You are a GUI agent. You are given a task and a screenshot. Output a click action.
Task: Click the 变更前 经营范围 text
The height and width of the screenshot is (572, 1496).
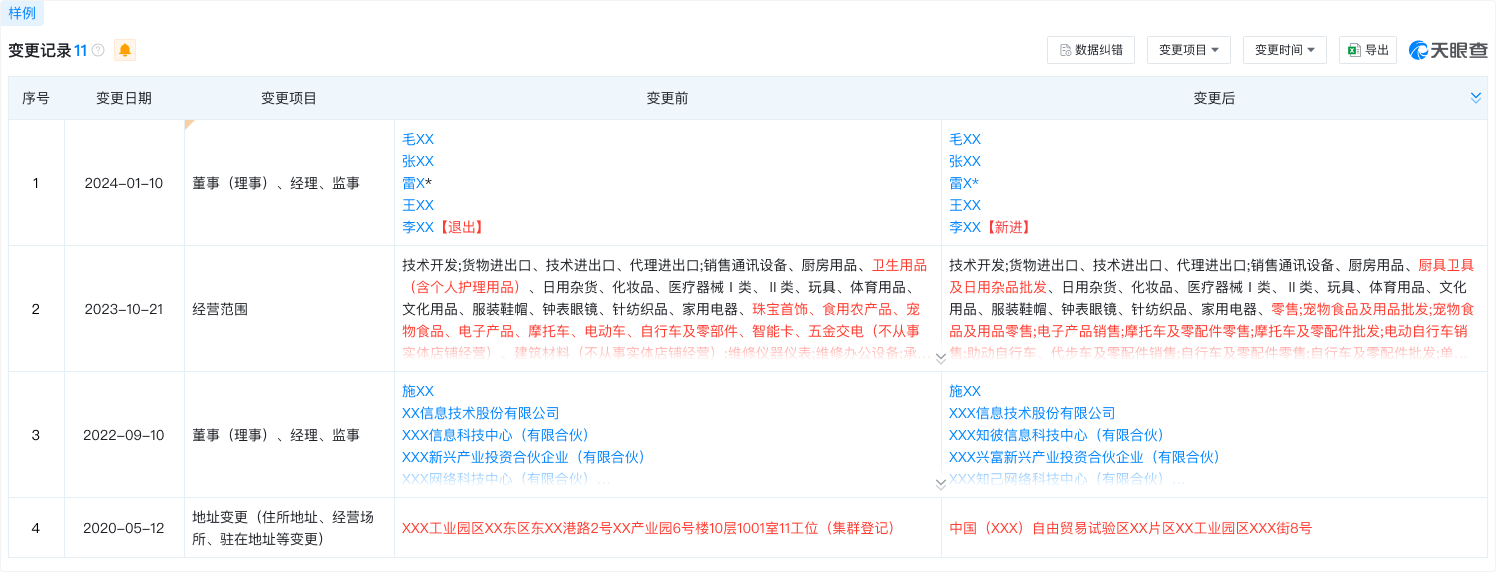point(665,309)
